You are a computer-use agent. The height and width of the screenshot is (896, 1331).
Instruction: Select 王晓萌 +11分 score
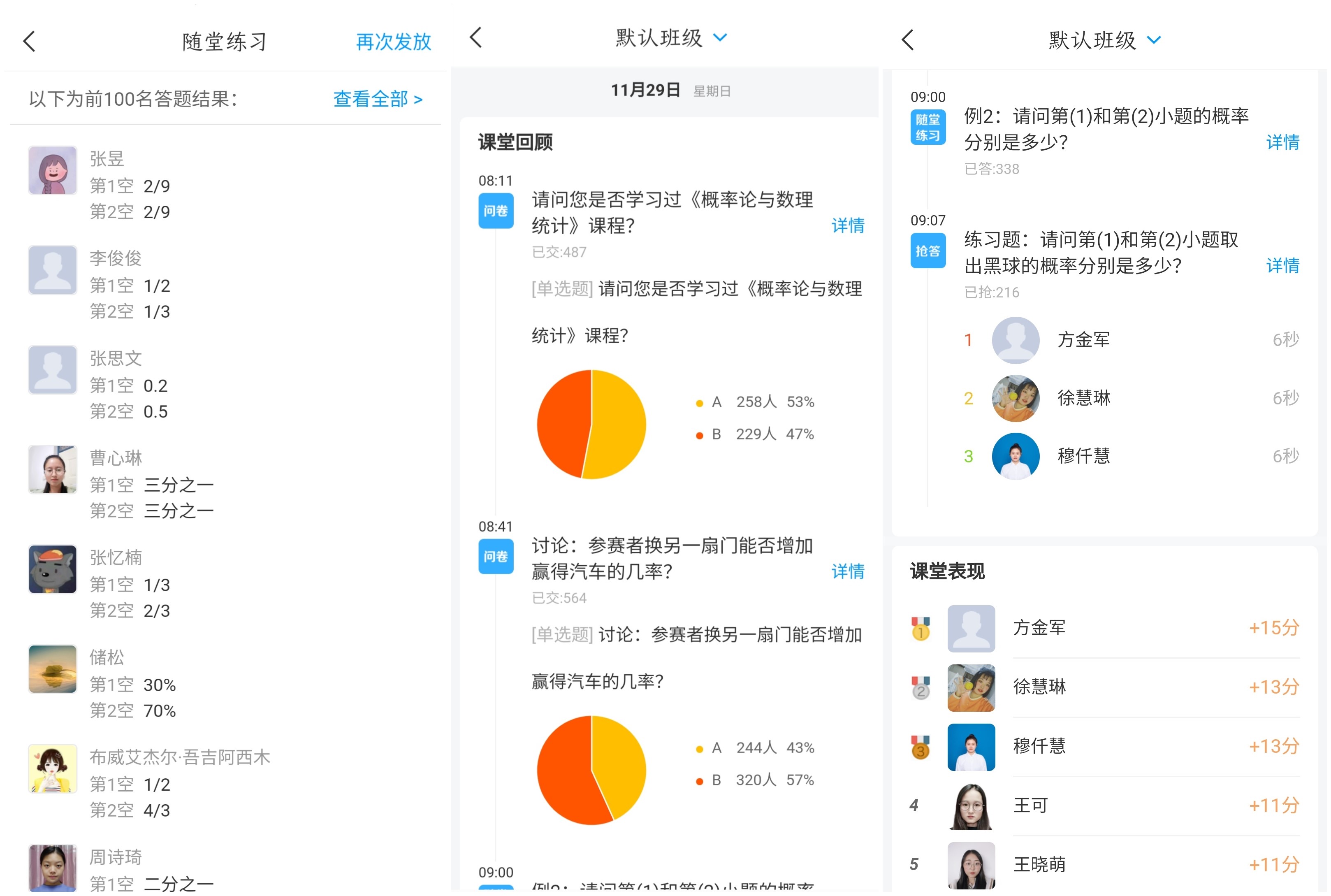pos(1275,865)
